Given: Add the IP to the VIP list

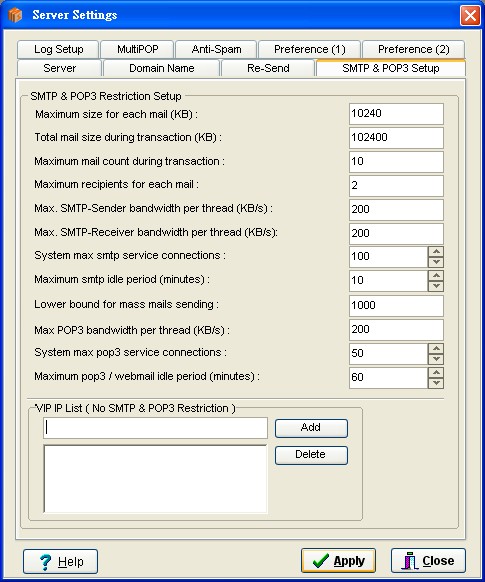Looking at the screenshot, I should click(311, 428).
